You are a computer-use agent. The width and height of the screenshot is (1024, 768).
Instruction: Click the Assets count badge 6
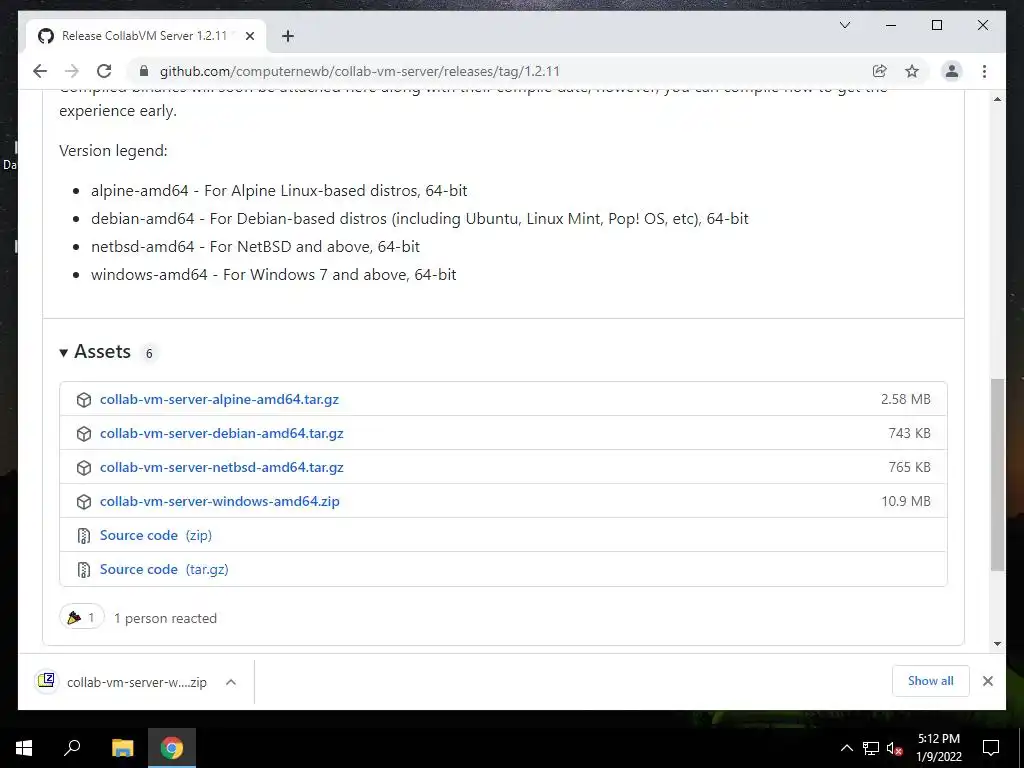point(149,353)
